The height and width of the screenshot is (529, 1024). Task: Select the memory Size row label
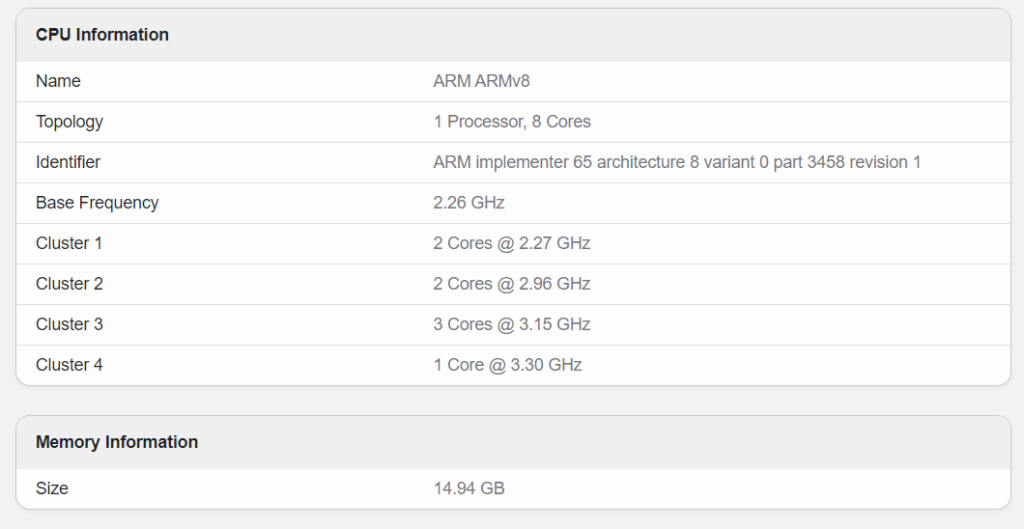tap(52, 489)
